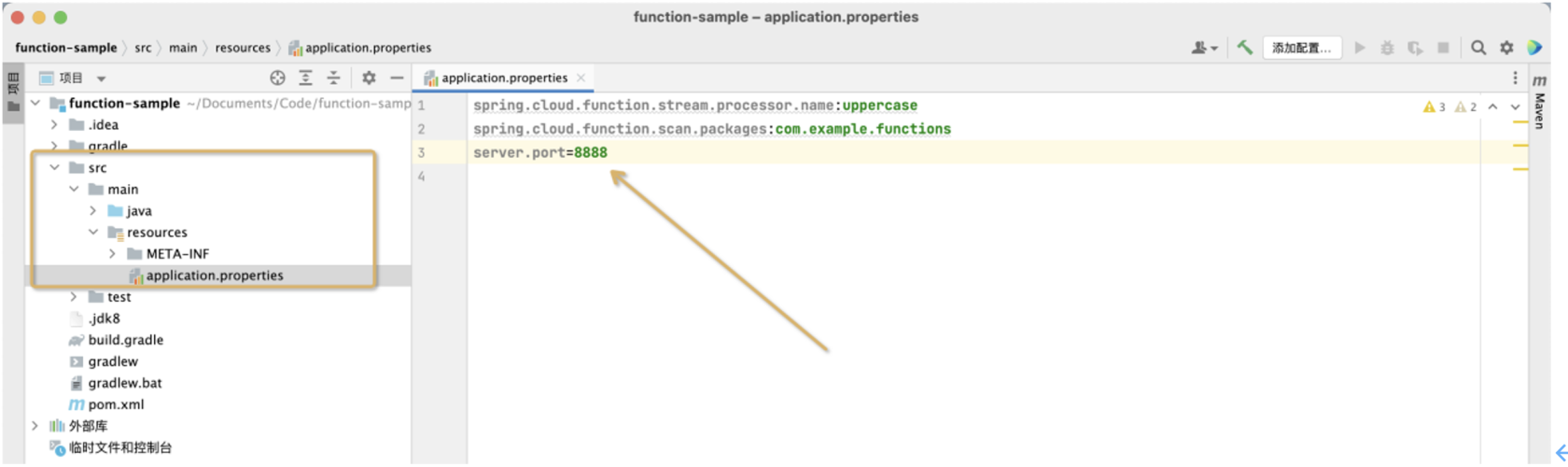This screenshot has height=467, width=1568.
Task: Click locate opened file target icon
Action: [x=277, y=78]
